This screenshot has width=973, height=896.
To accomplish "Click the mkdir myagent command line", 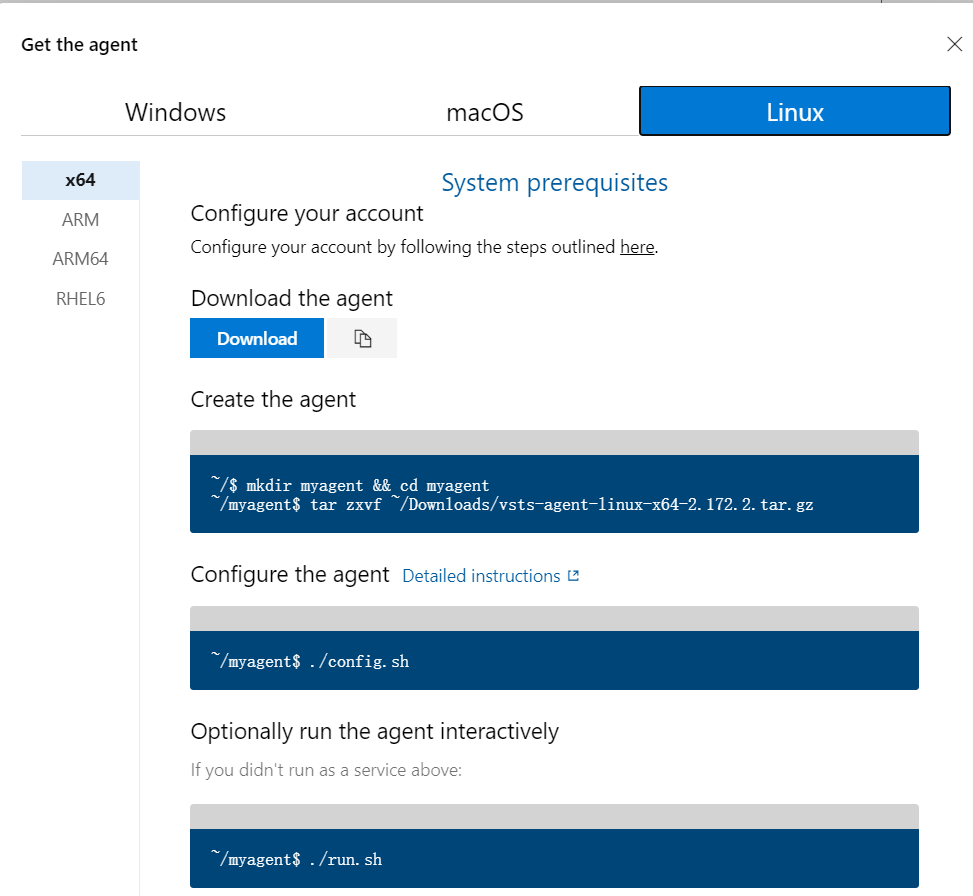I will [x=350, y=485].
